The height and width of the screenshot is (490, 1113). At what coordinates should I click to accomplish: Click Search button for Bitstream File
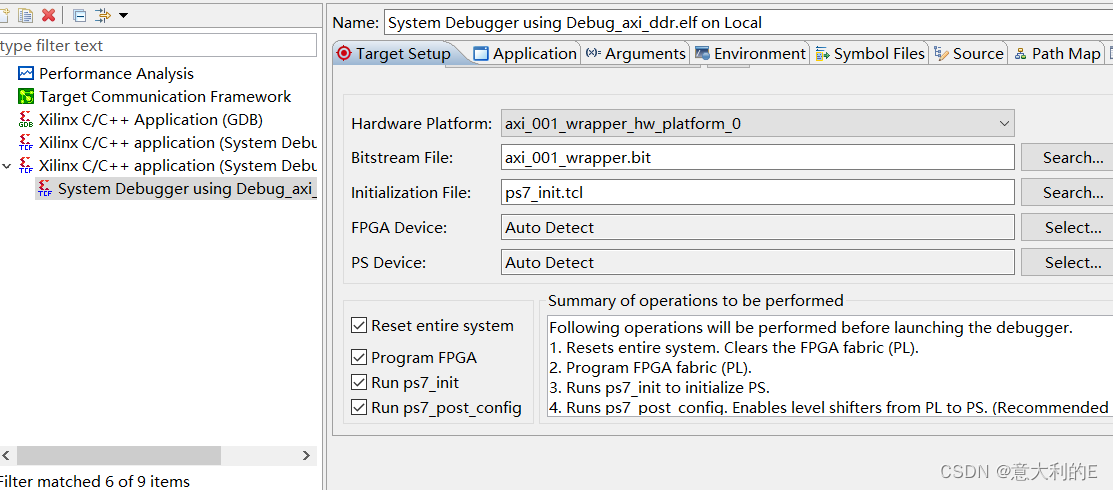[1067, 158]
